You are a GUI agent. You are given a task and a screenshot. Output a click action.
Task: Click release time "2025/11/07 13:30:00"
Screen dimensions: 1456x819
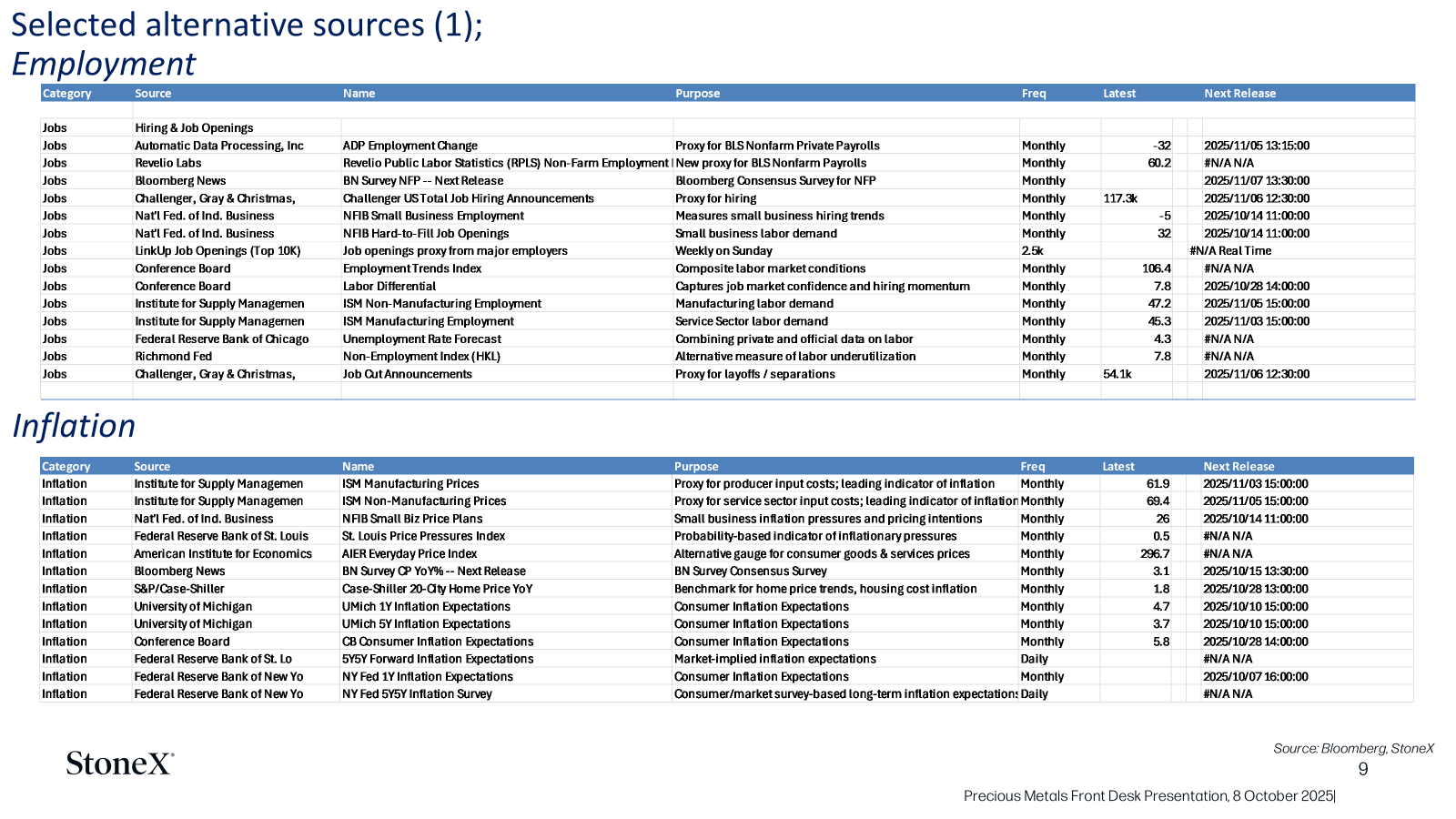click(1257, 181)
